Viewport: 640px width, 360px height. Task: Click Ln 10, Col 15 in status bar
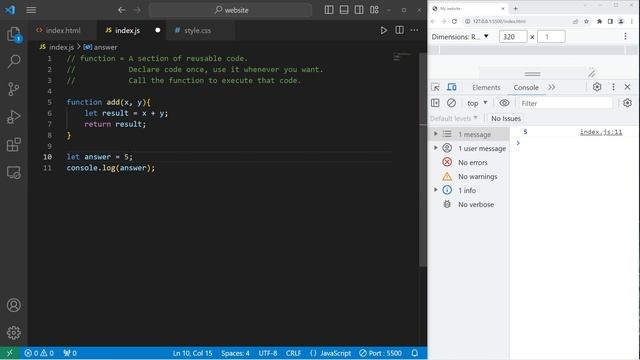pos(192,353)
